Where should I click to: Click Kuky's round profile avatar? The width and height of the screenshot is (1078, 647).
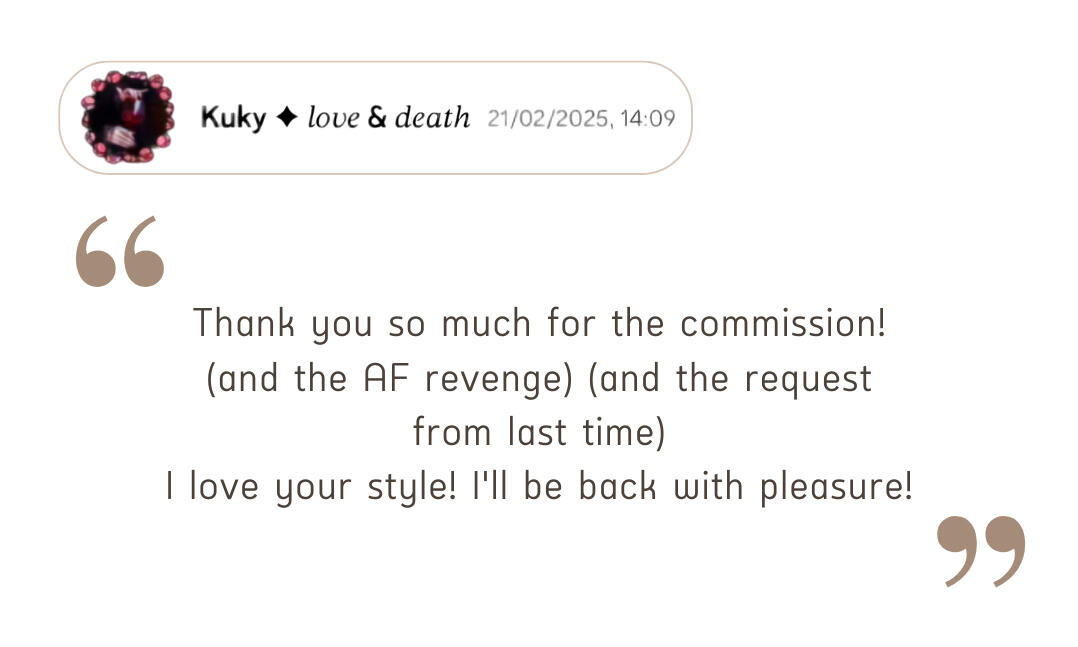pyautogui.click(x=127, y=117)
